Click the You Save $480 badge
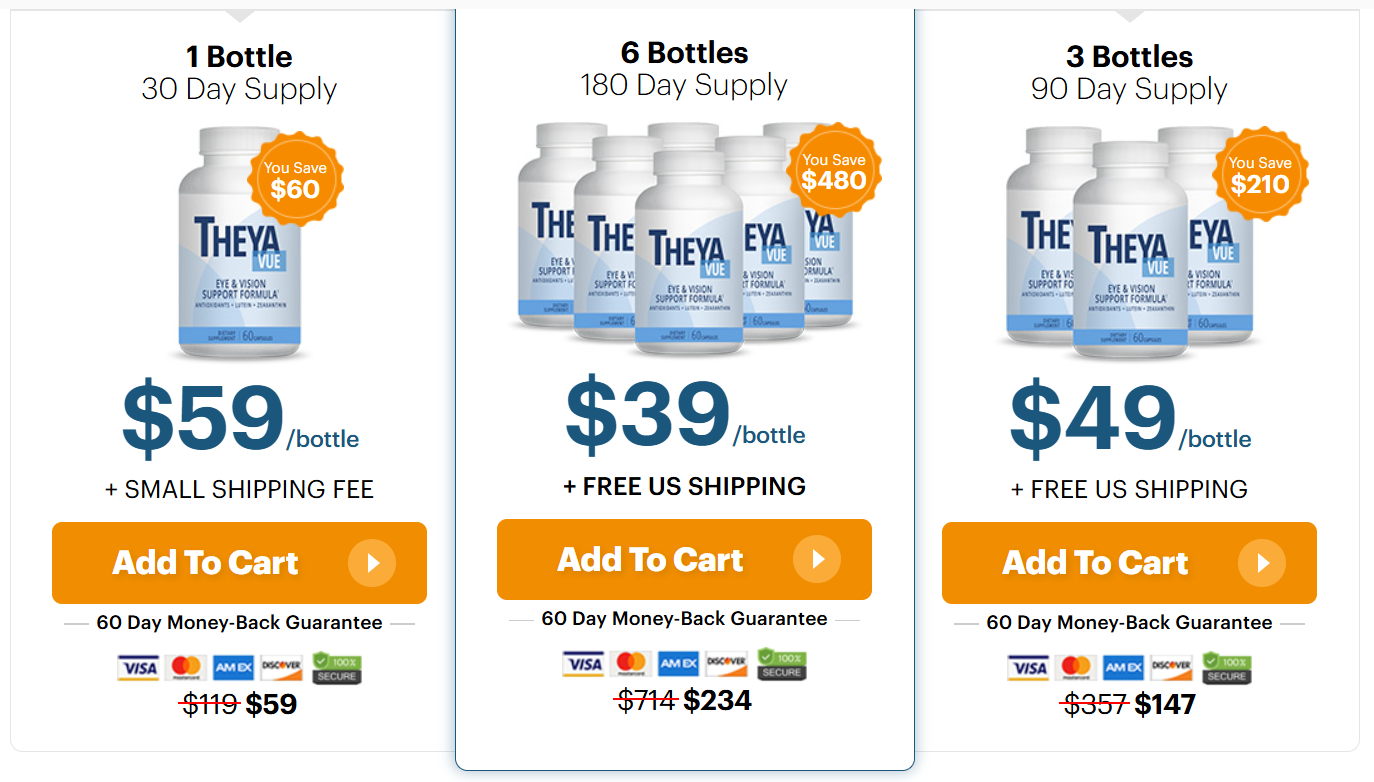The height and width of the screenshot is (782, 1374). coord(833,172)
